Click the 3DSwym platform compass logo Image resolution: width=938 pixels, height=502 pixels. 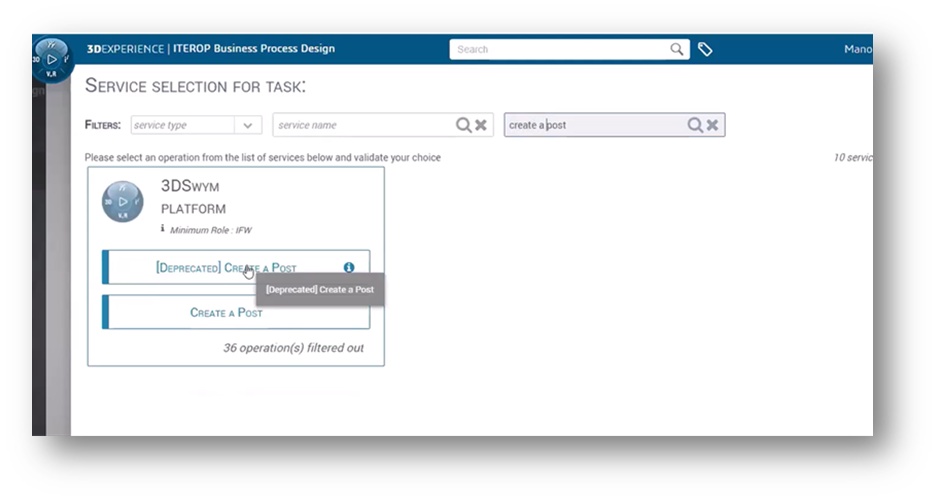[x=122, y=202]
